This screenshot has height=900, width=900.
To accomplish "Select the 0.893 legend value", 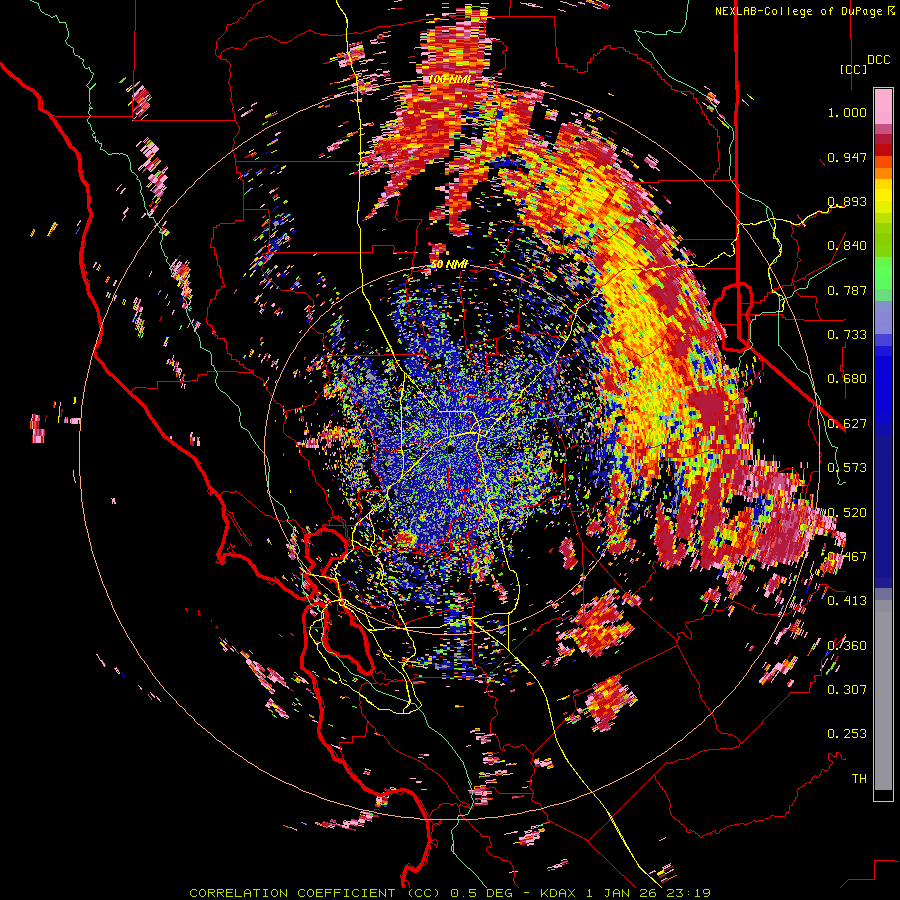I will point(847,201).
